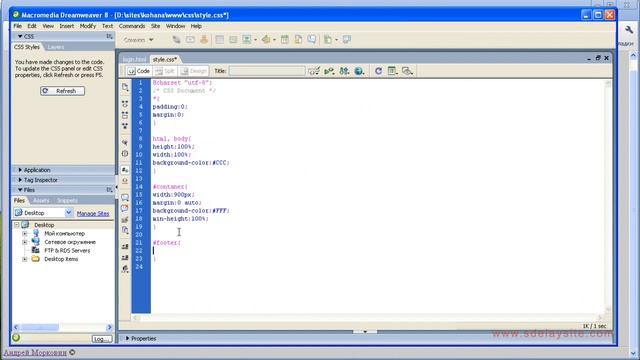Click the Email Link insert icon

[190, 40]
